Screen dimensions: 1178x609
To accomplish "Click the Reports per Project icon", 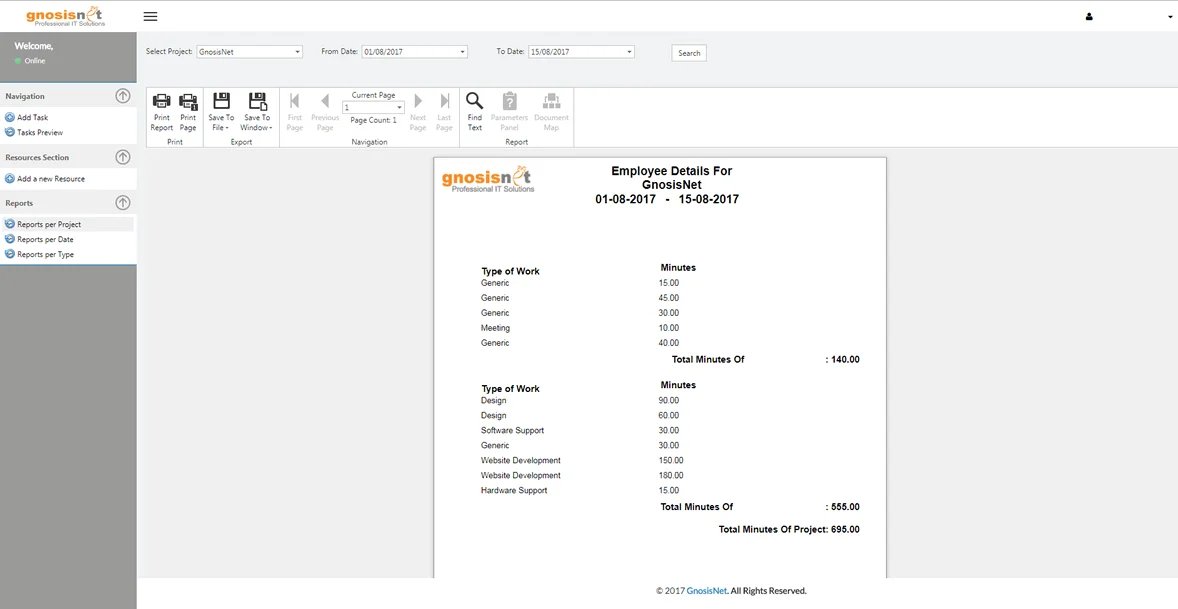I will tap(10, 224).
